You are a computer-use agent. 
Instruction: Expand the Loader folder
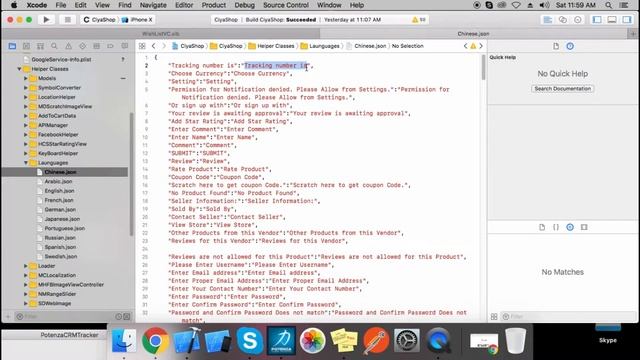[x=26, y=266]
